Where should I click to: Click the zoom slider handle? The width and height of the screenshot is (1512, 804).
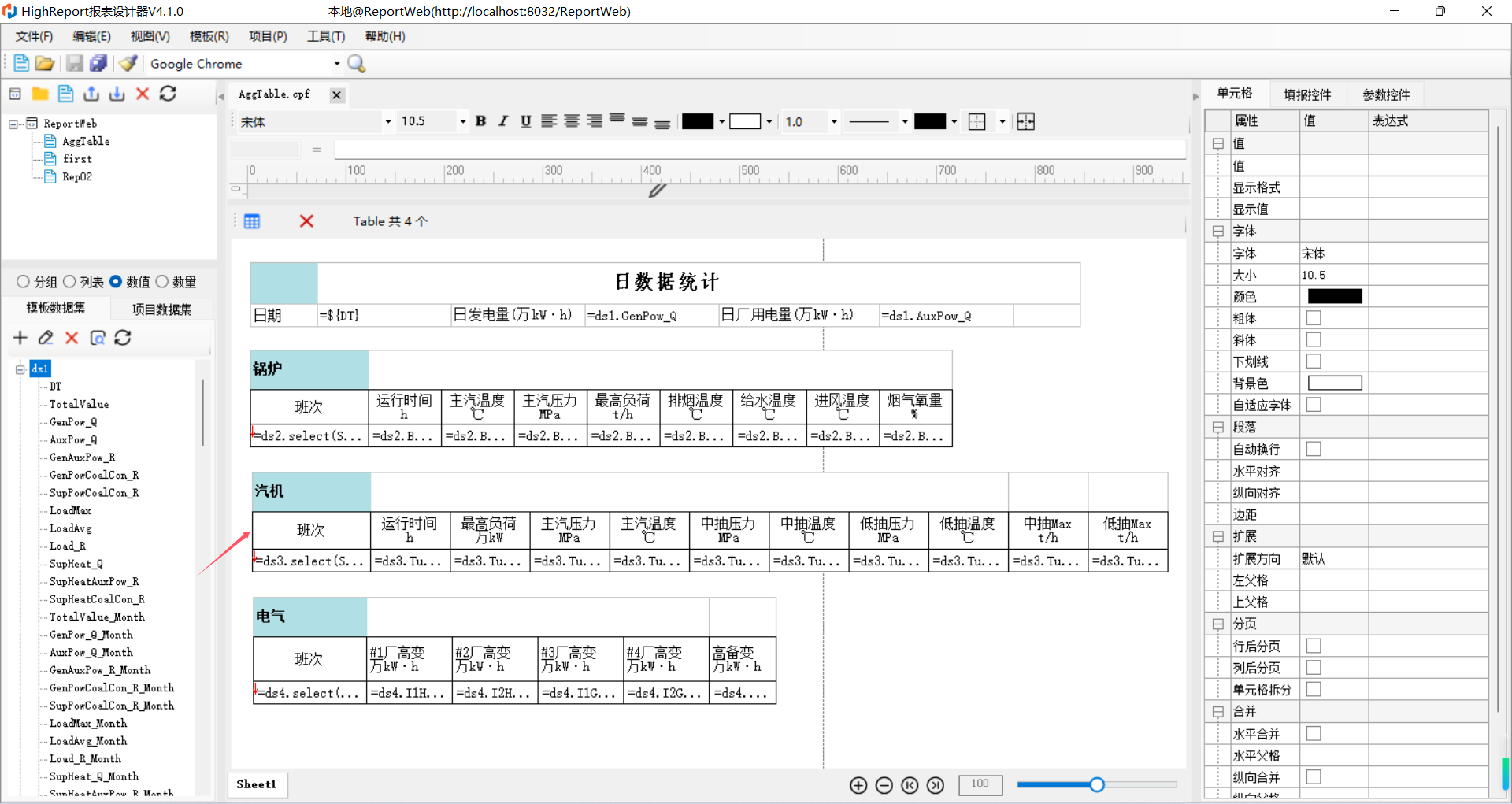pyautogui.click(x=1097, y=784)
